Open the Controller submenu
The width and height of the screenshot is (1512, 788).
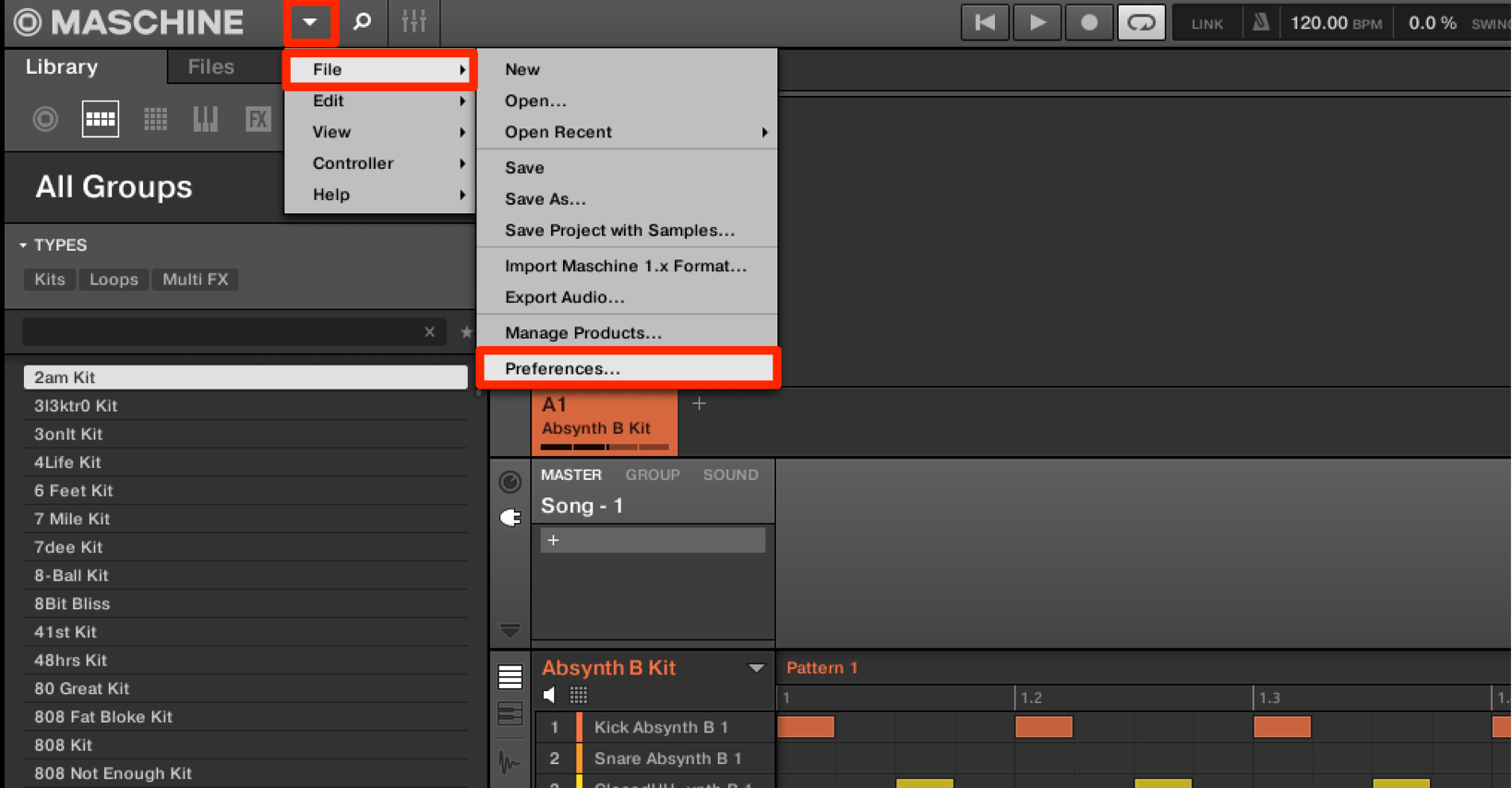(x=379, y=164)
